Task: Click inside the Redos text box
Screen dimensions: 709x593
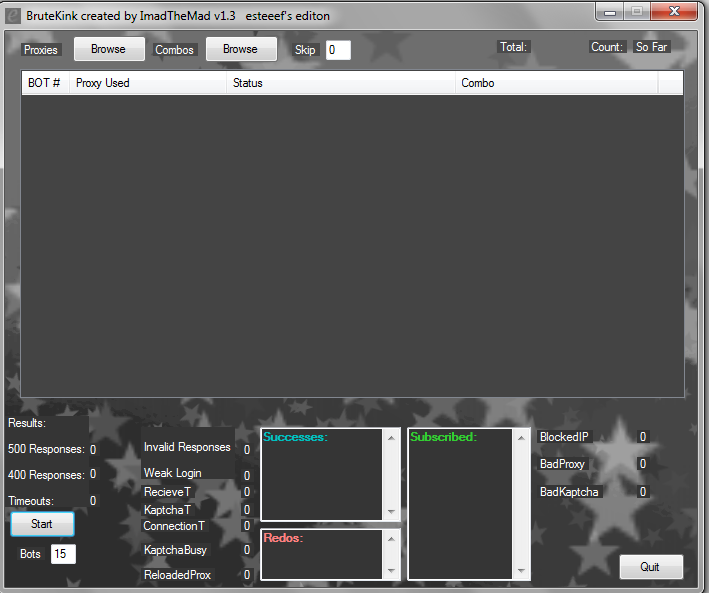Action: click(322, 555)
